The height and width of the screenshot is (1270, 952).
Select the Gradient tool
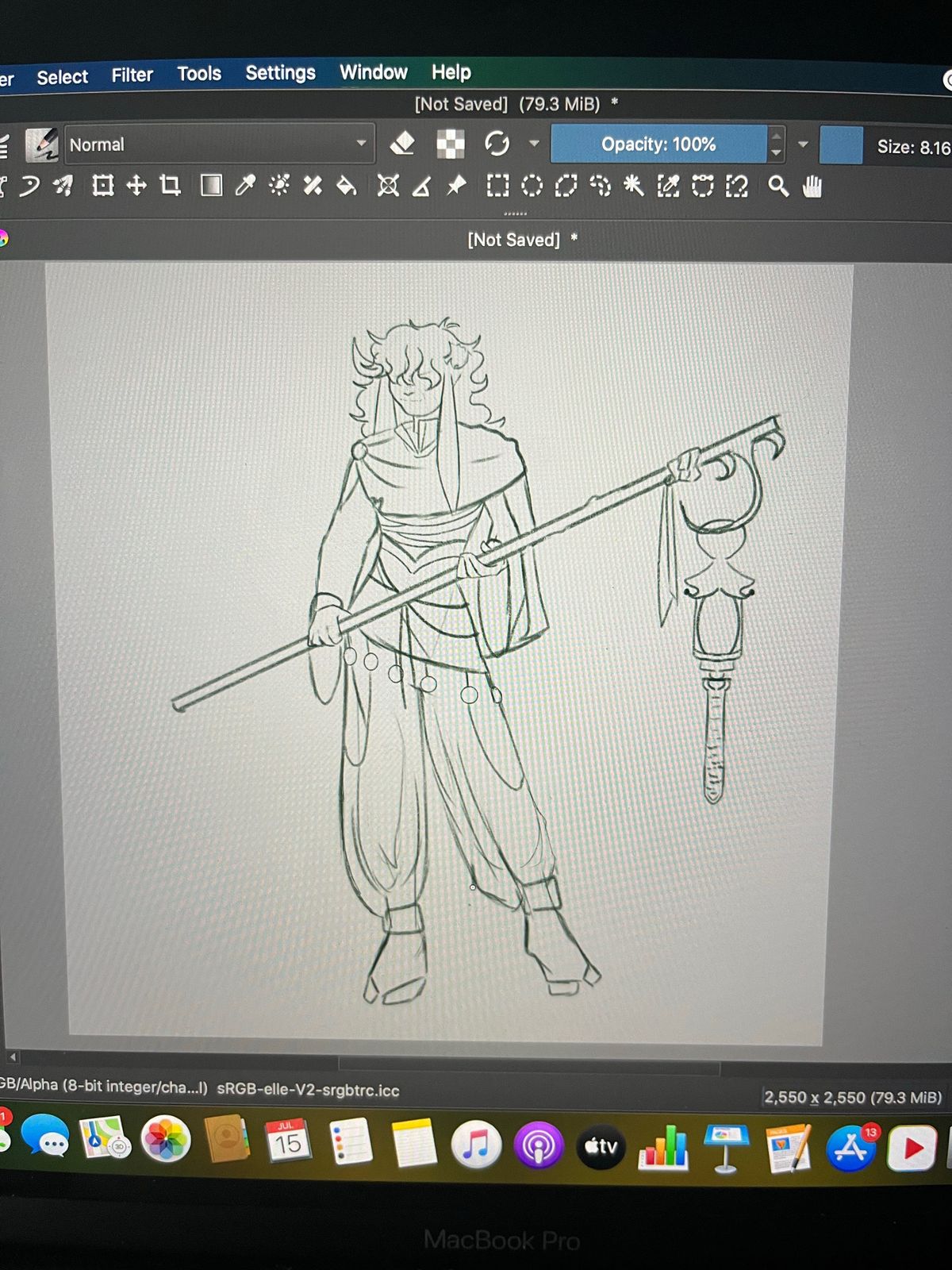pos(211,186)
